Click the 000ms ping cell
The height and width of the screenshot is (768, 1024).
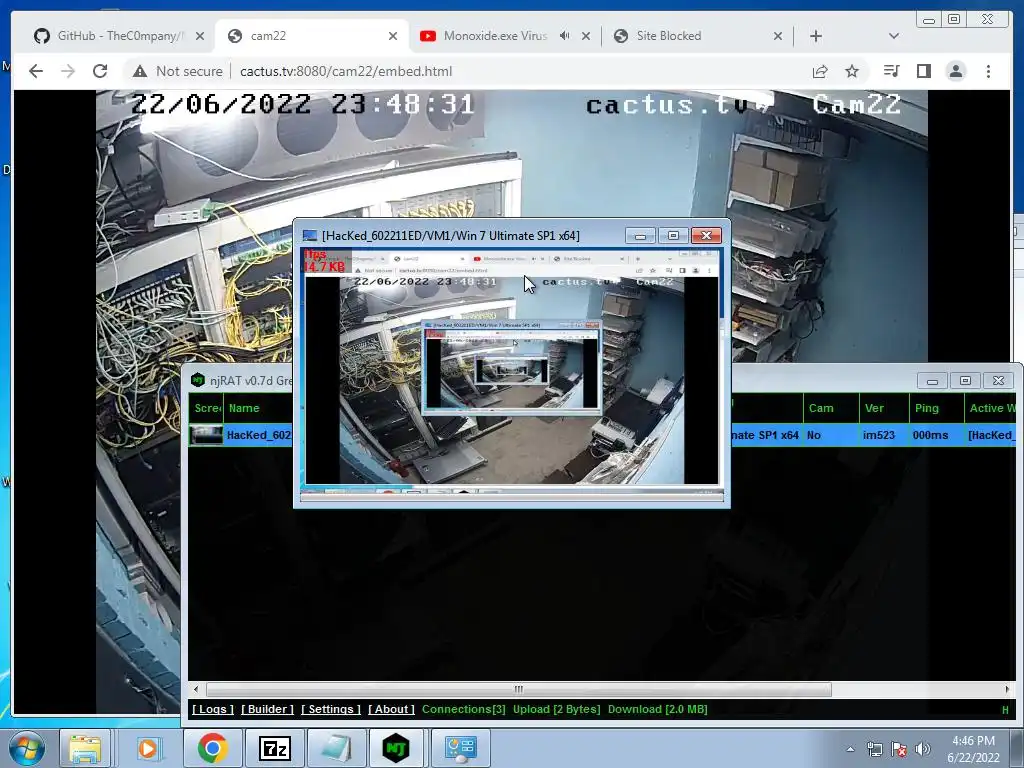[x=931, y=435]
